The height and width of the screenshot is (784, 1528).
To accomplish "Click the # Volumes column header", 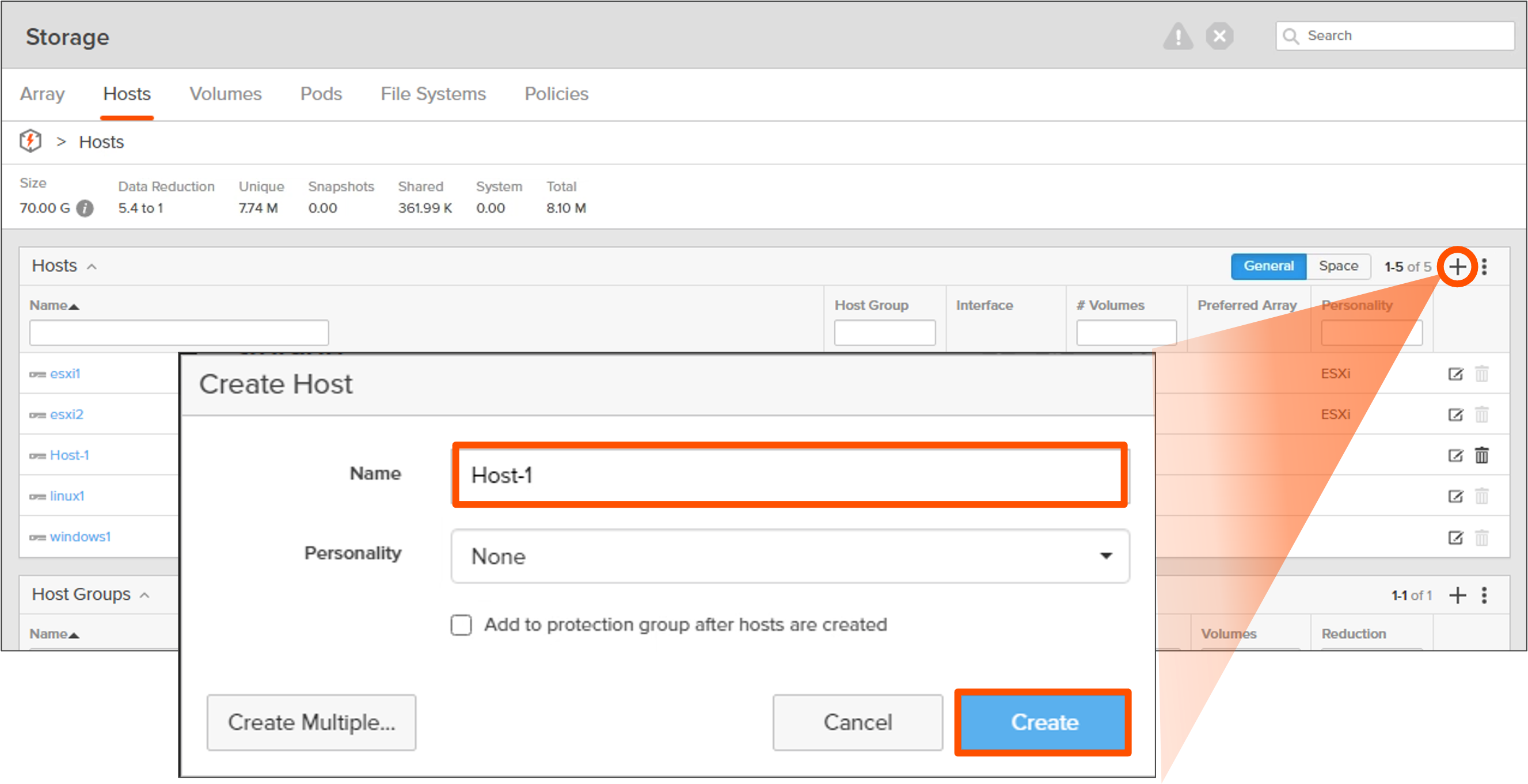I will [1110, 306].
